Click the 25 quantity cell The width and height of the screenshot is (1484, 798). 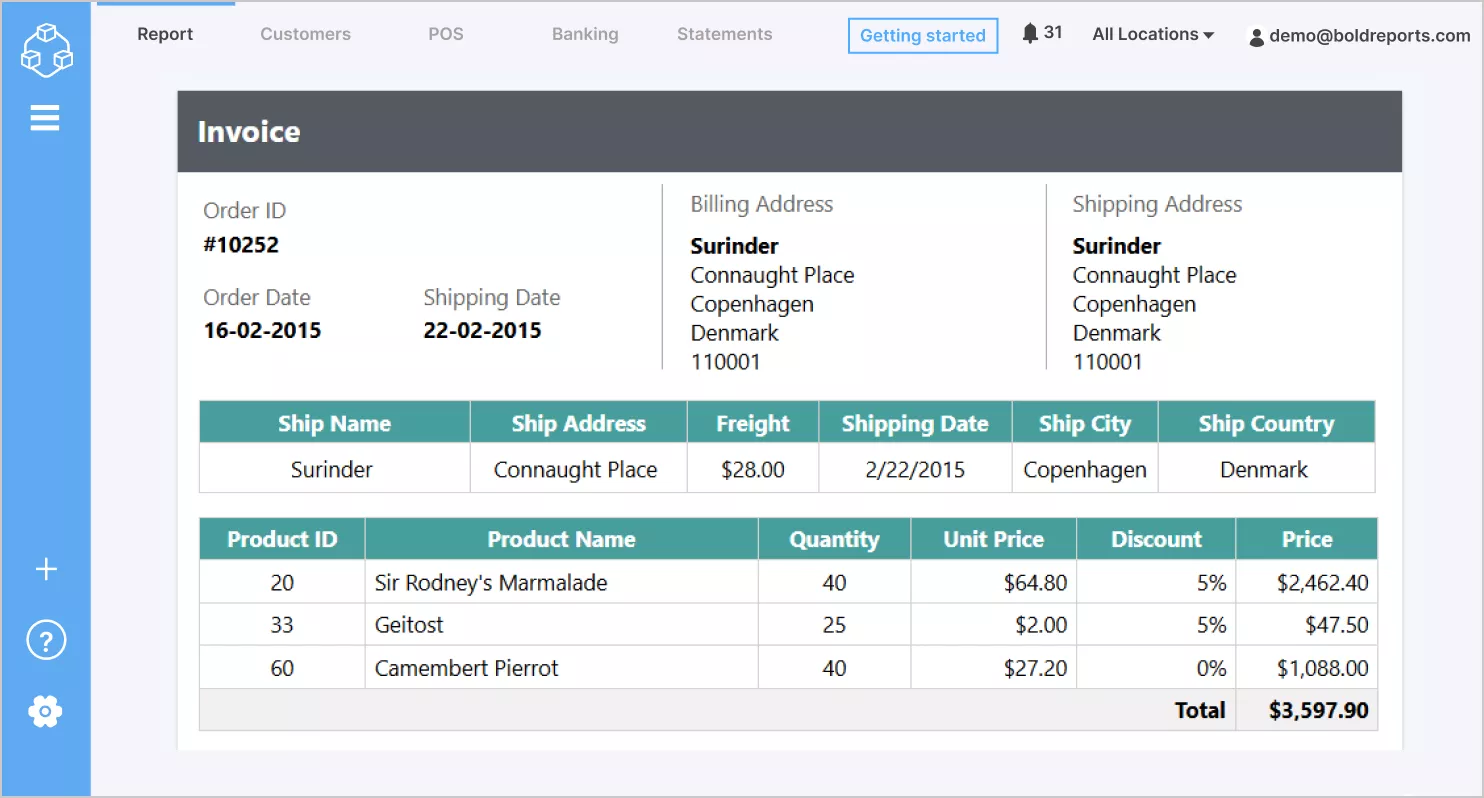[x=834, y=625]
